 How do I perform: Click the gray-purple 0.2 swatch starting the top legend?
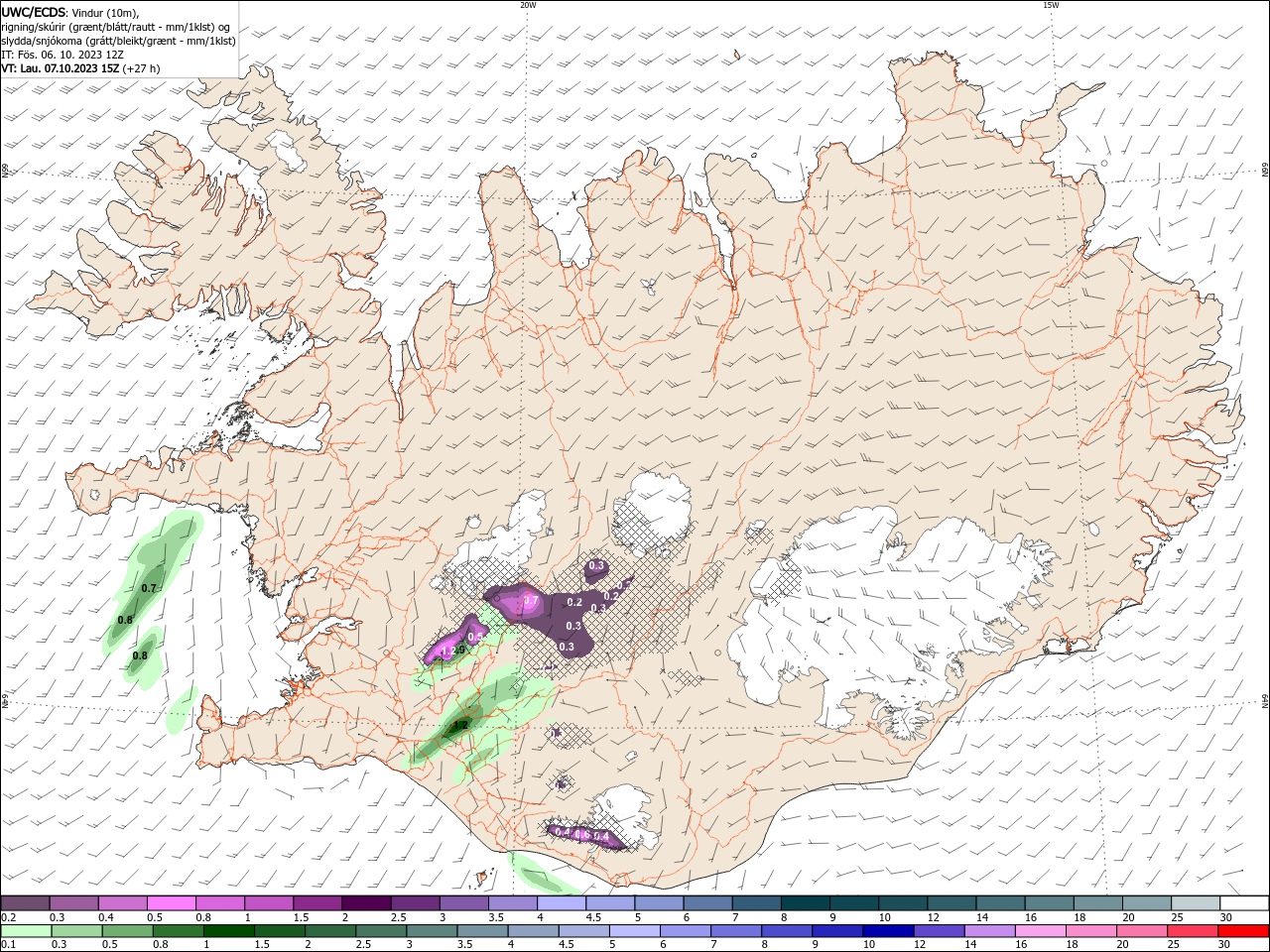[25, 903]
